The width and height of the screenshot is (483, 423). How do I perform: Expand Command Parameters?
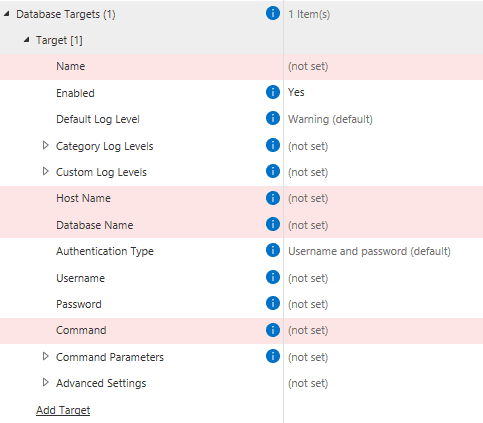pyautogui.click(x=46, y=356)
